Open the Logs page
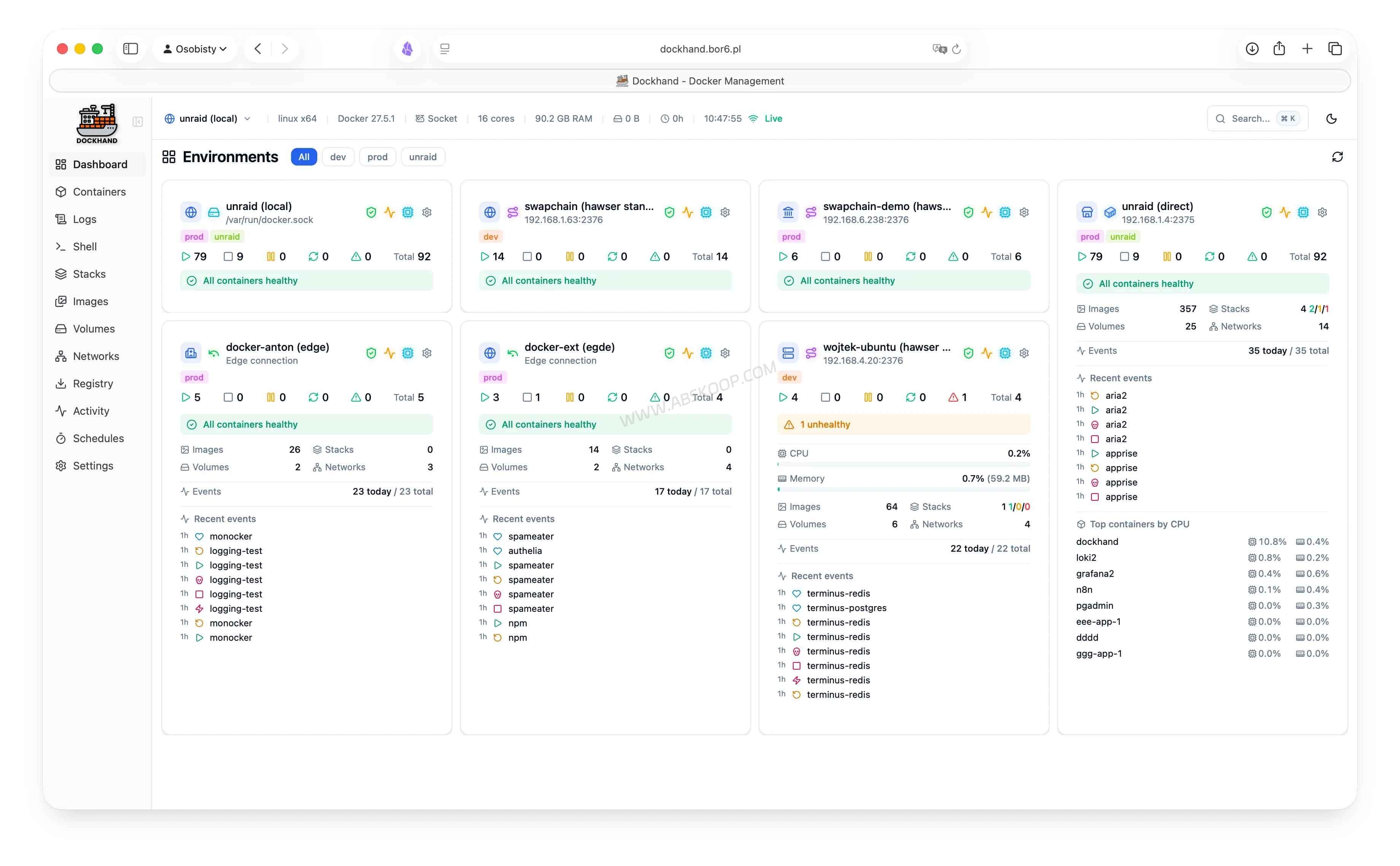1400x866 pixels. coord(97,220)
